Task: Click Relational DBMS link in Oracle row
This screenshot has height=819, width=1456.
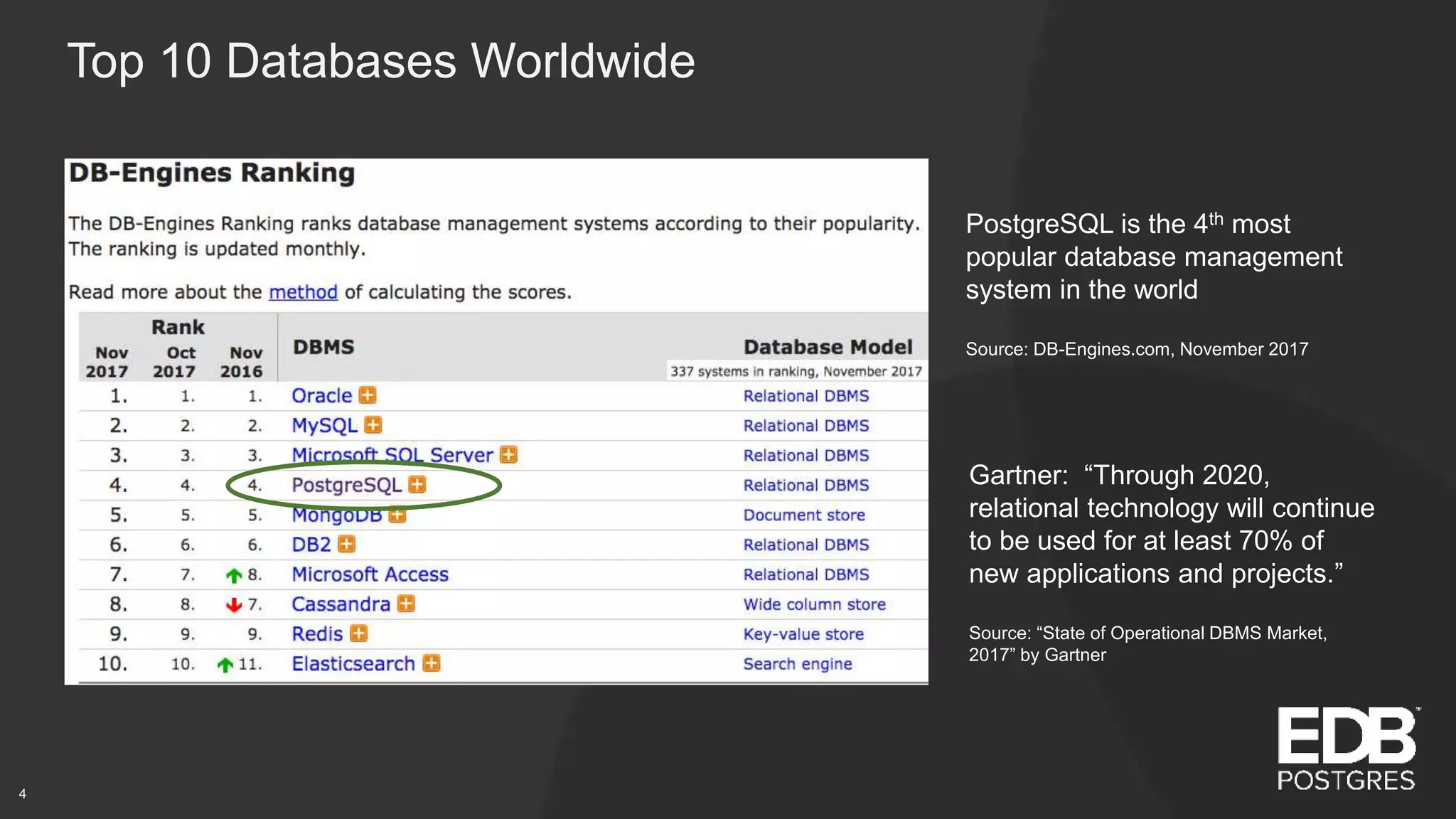Action: click(x=806, y=396)
